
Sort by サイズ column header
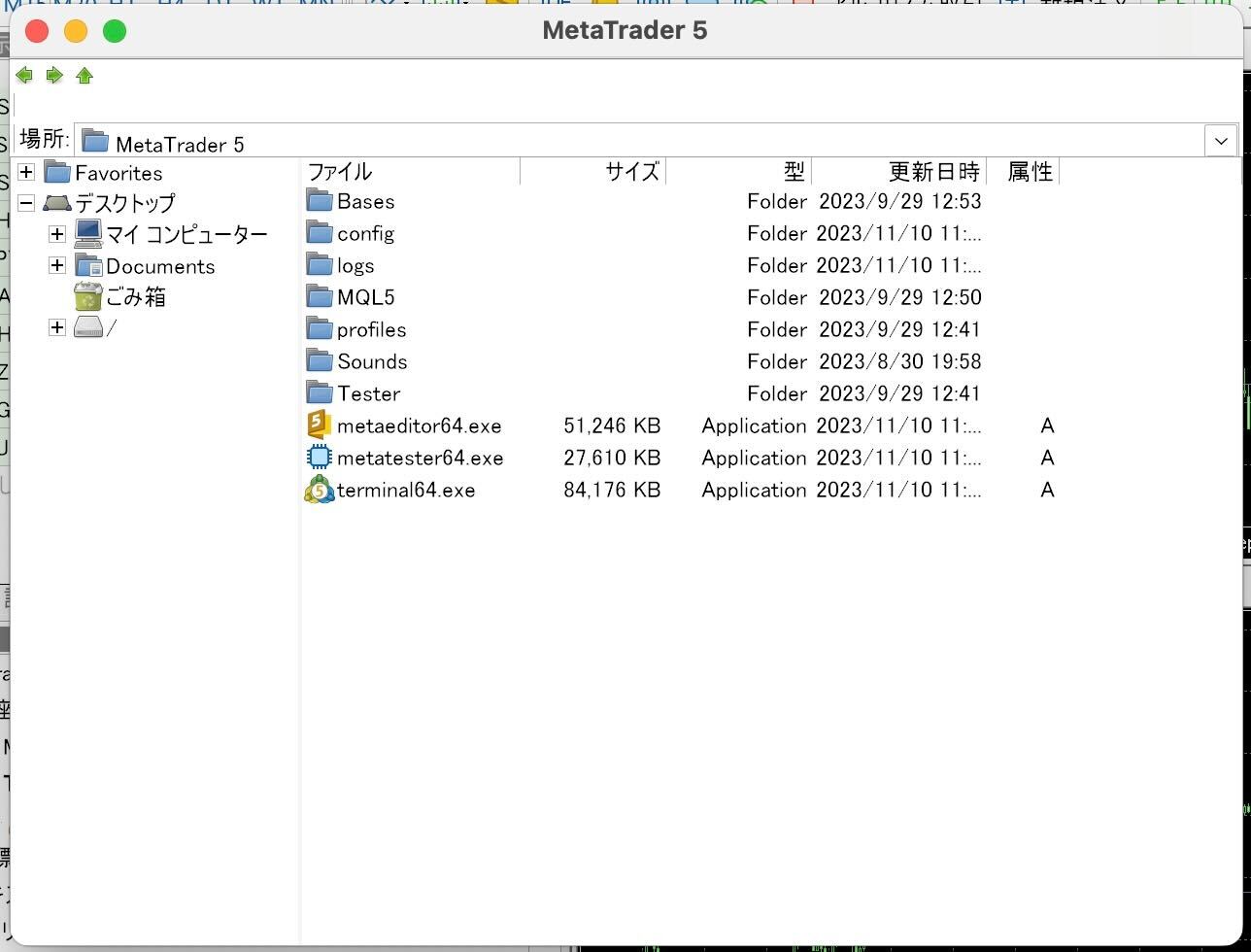(x=593, y=172)
